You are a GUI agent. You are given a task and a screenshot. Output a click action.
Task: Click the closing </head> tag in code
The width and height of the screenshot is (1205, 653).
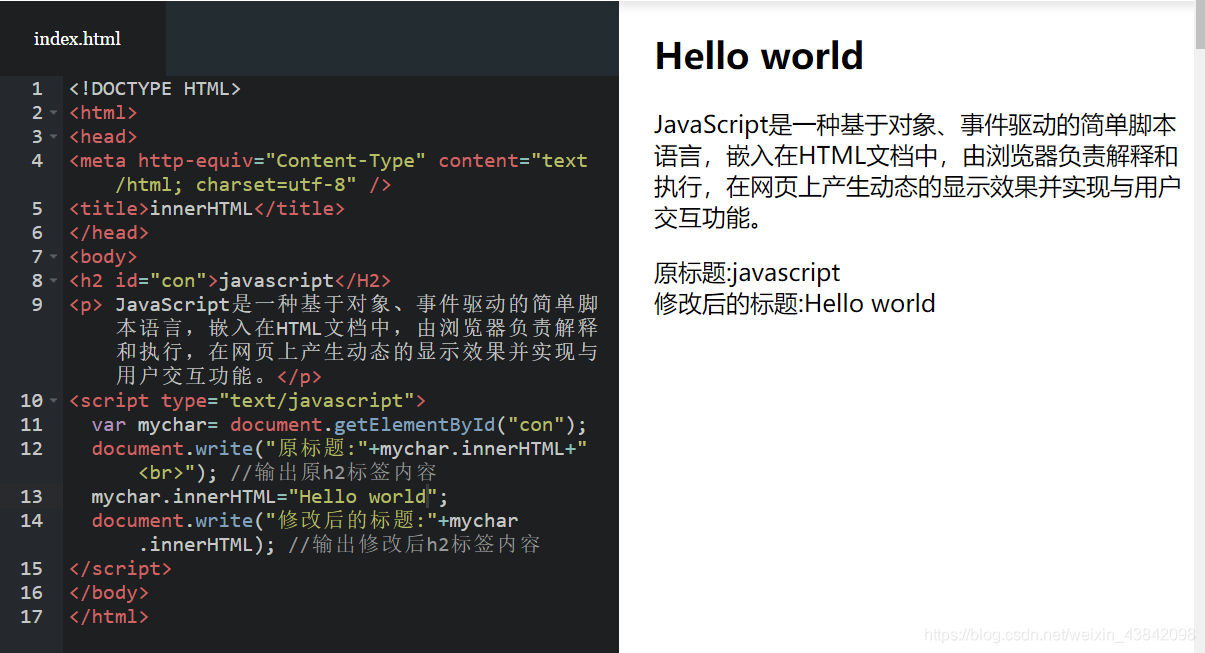(x=109, y=233)
